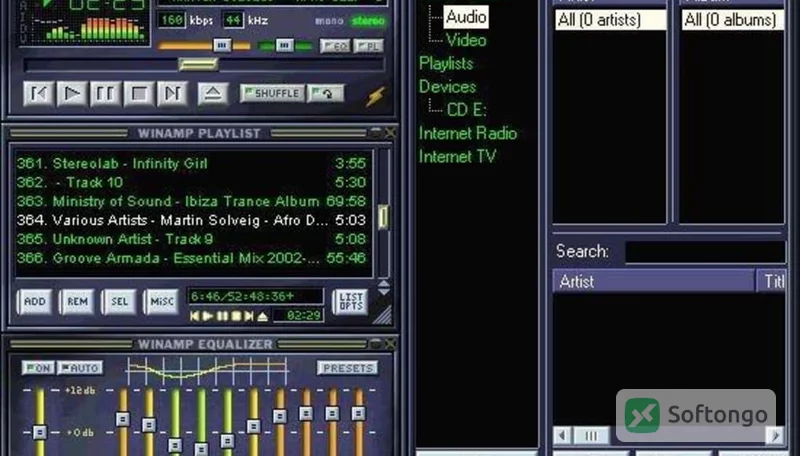
Task: Select track 365 Unknown Artist - Track 9
Action: pyautogui.click(x=191, y=239)
